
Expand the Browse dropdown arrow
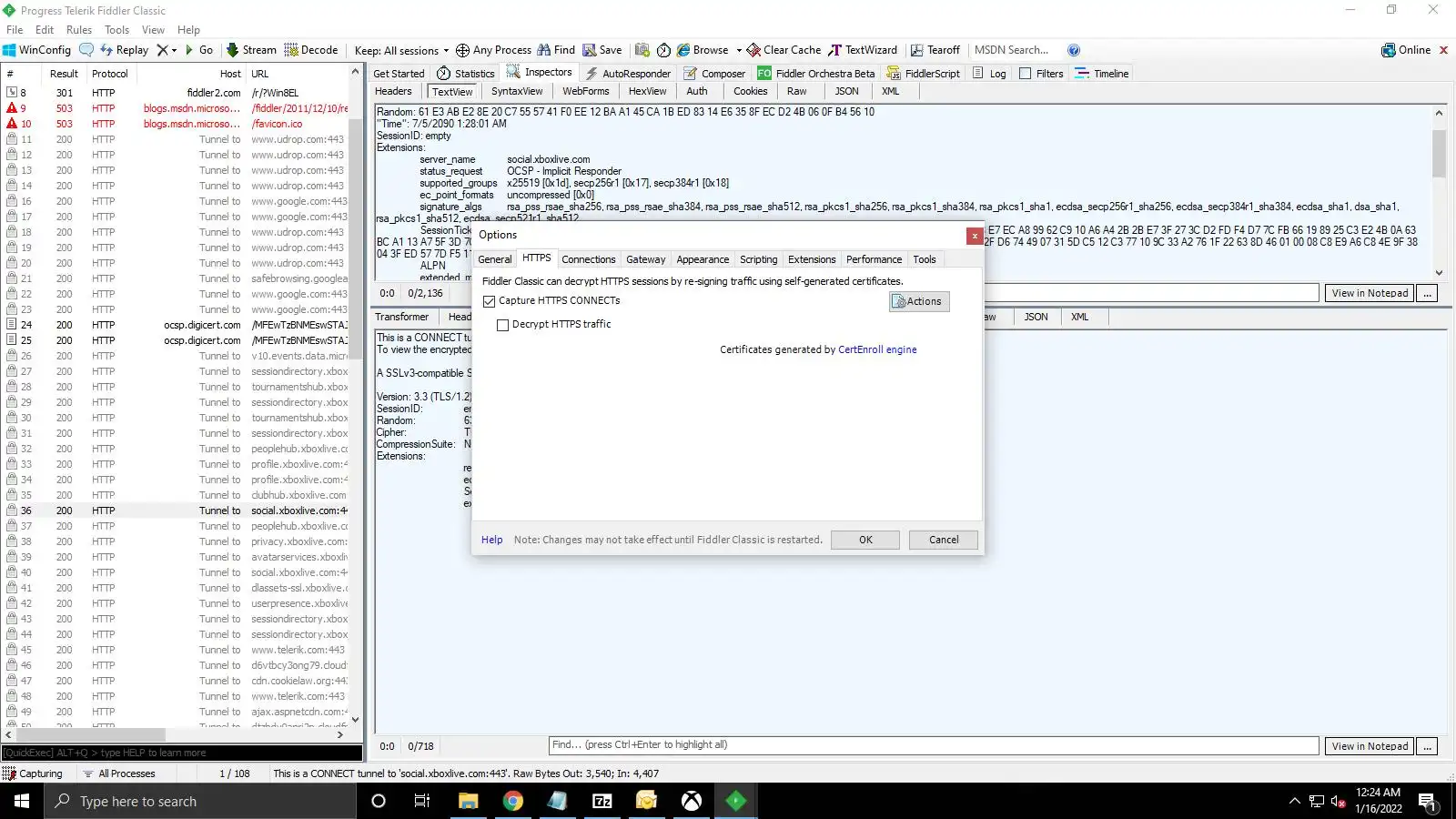pyautogui.click(x=739, y=50)
